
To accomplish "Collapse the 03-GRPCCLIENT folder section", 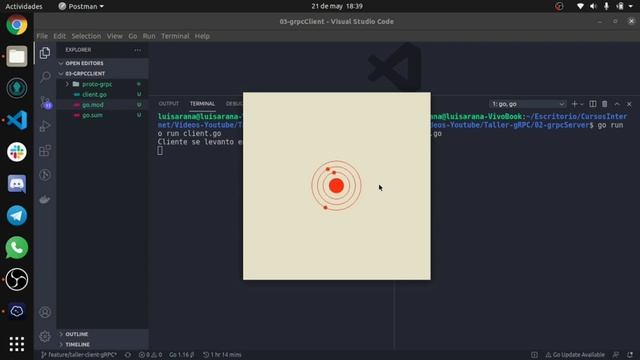I will 102,73.
